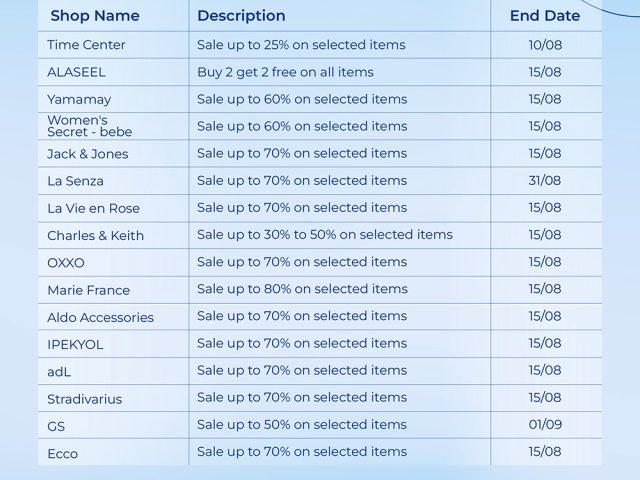
Task: Select the Yamamay shop name
Action: click(79, 100)
